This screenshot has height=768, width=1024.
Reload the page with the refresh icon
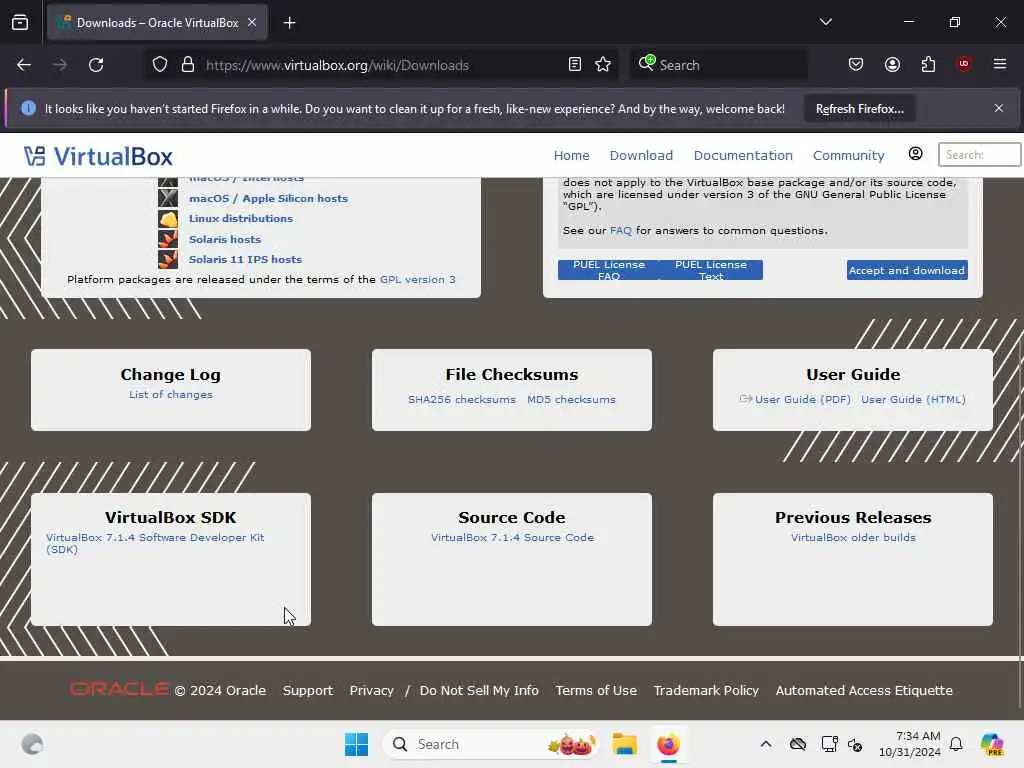(96, 65)
